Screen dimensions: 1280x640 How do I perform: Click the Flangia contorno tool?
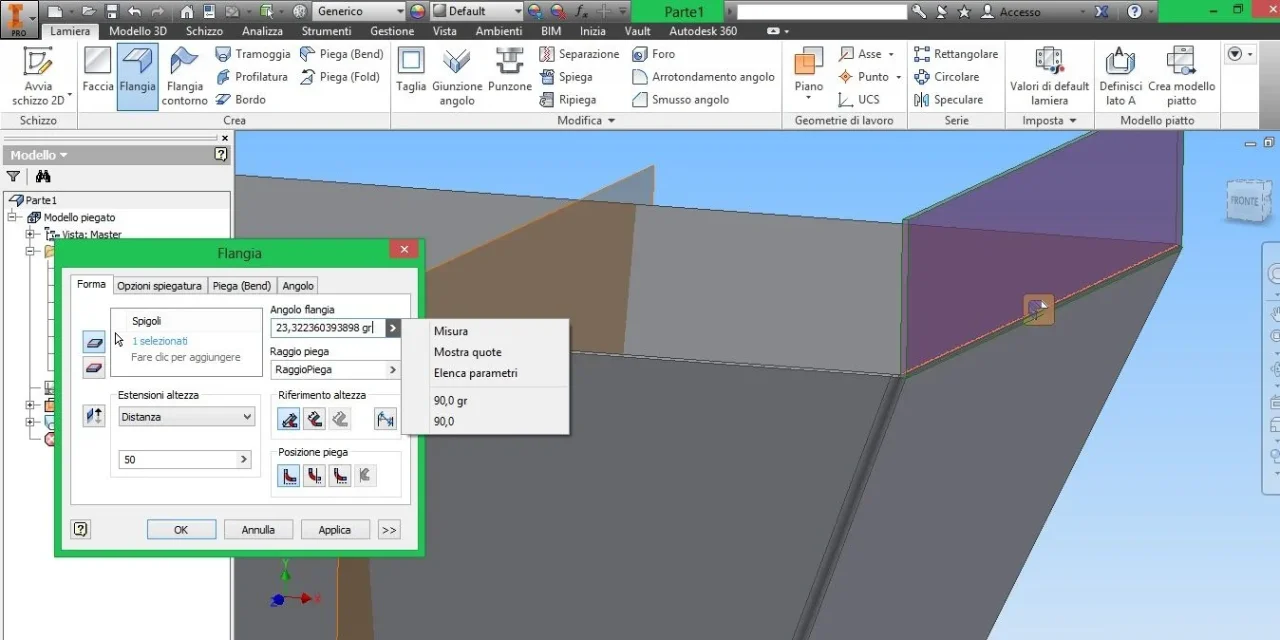click(185, 76)
